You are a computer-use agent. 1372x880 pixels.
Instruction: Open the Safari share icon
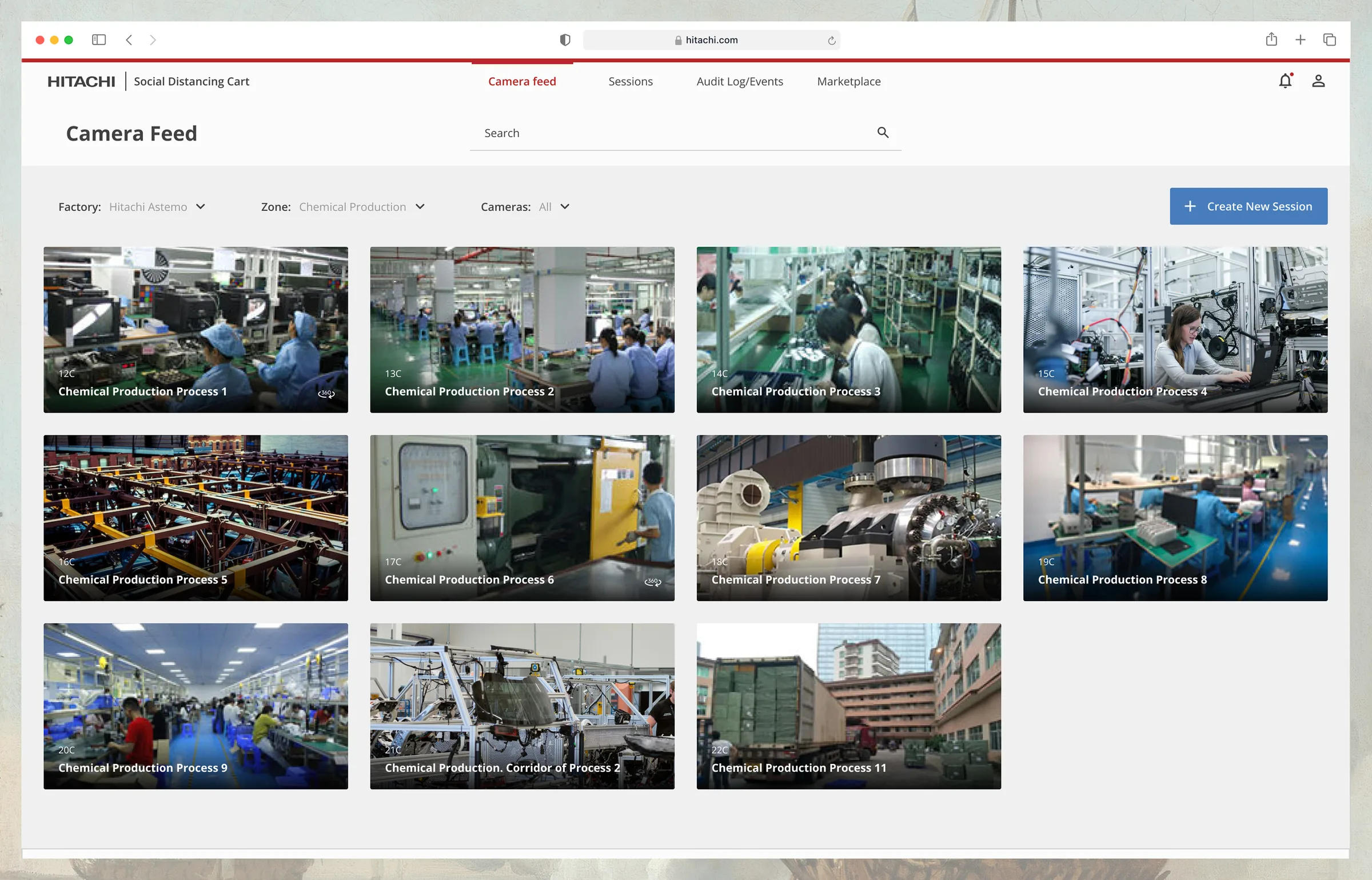[1271, 39]
